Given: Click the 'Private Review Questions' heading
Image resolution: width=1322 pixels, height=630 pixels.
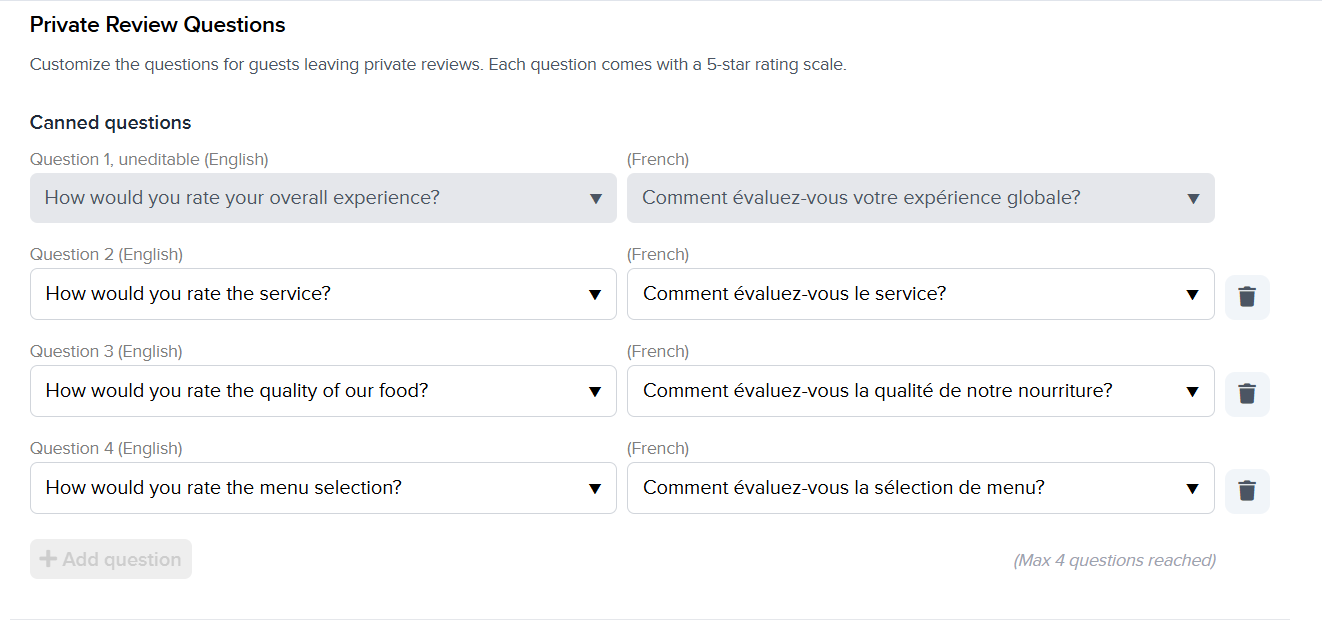Looking at the screenshot, I should [157, 25].
